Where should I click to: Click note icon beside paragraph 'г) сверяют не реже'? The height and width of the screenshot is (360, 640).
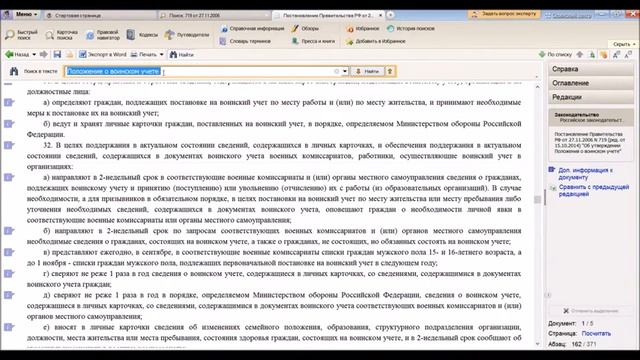click(x=9, y=274)
